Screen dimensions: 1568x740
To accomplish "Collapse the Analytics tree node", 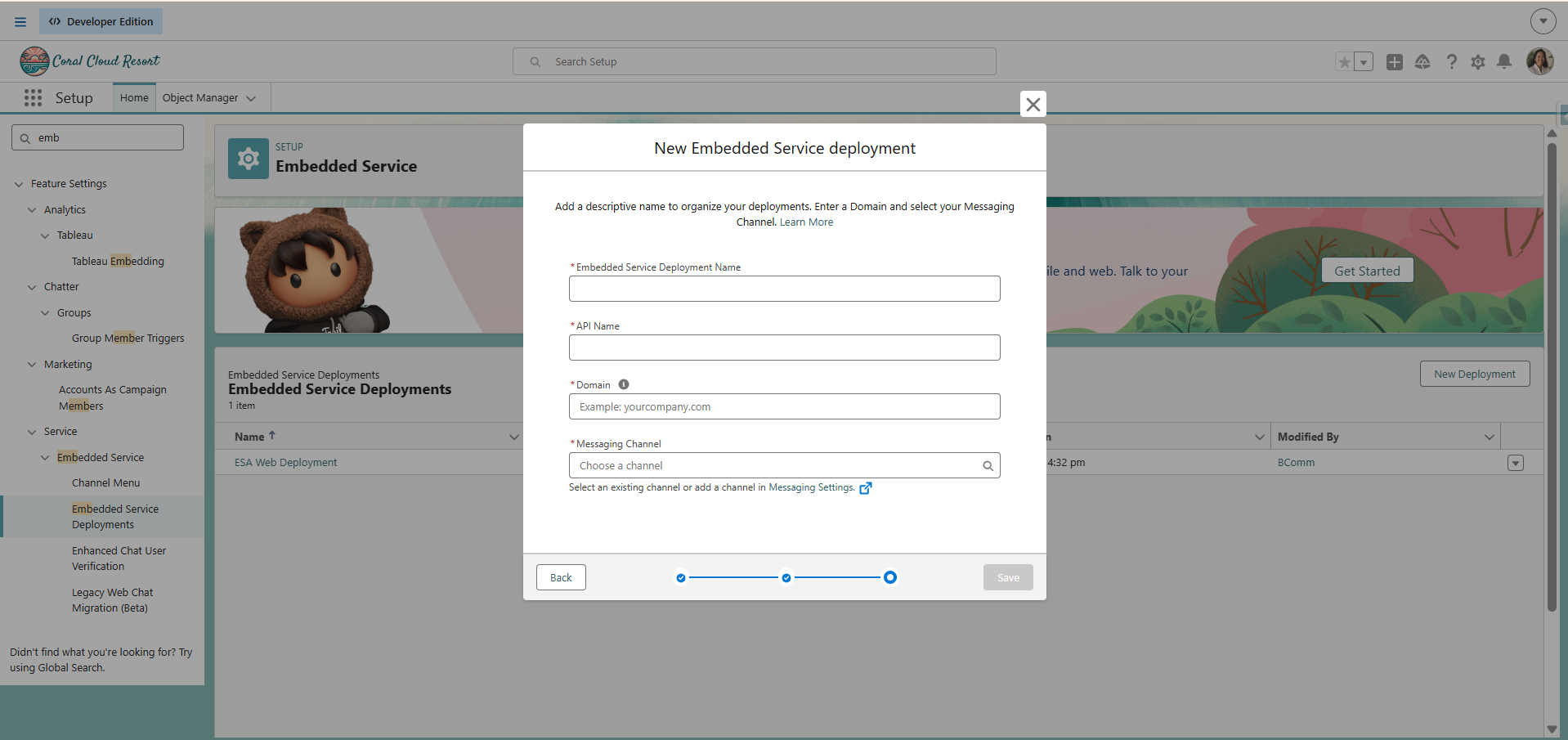I will tap(32, 210).
